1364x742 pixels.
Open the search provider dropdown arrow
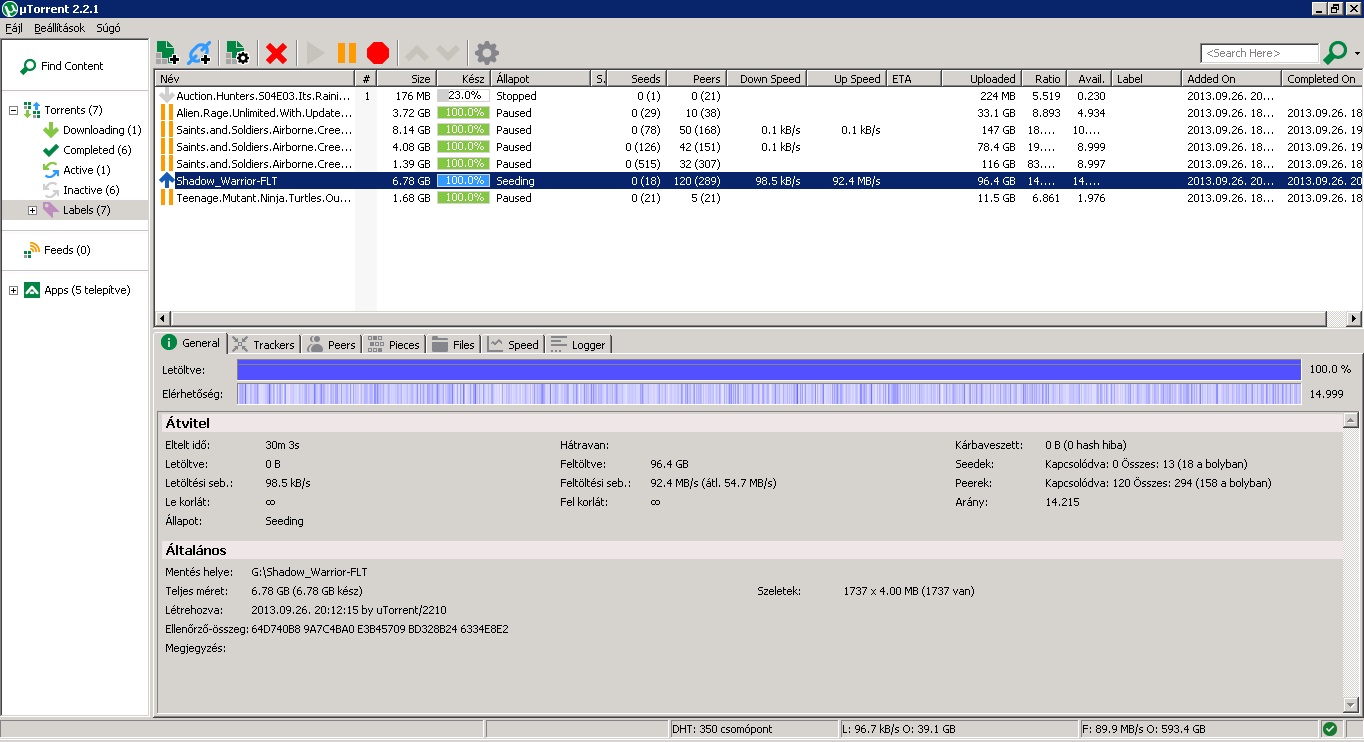1357,54
